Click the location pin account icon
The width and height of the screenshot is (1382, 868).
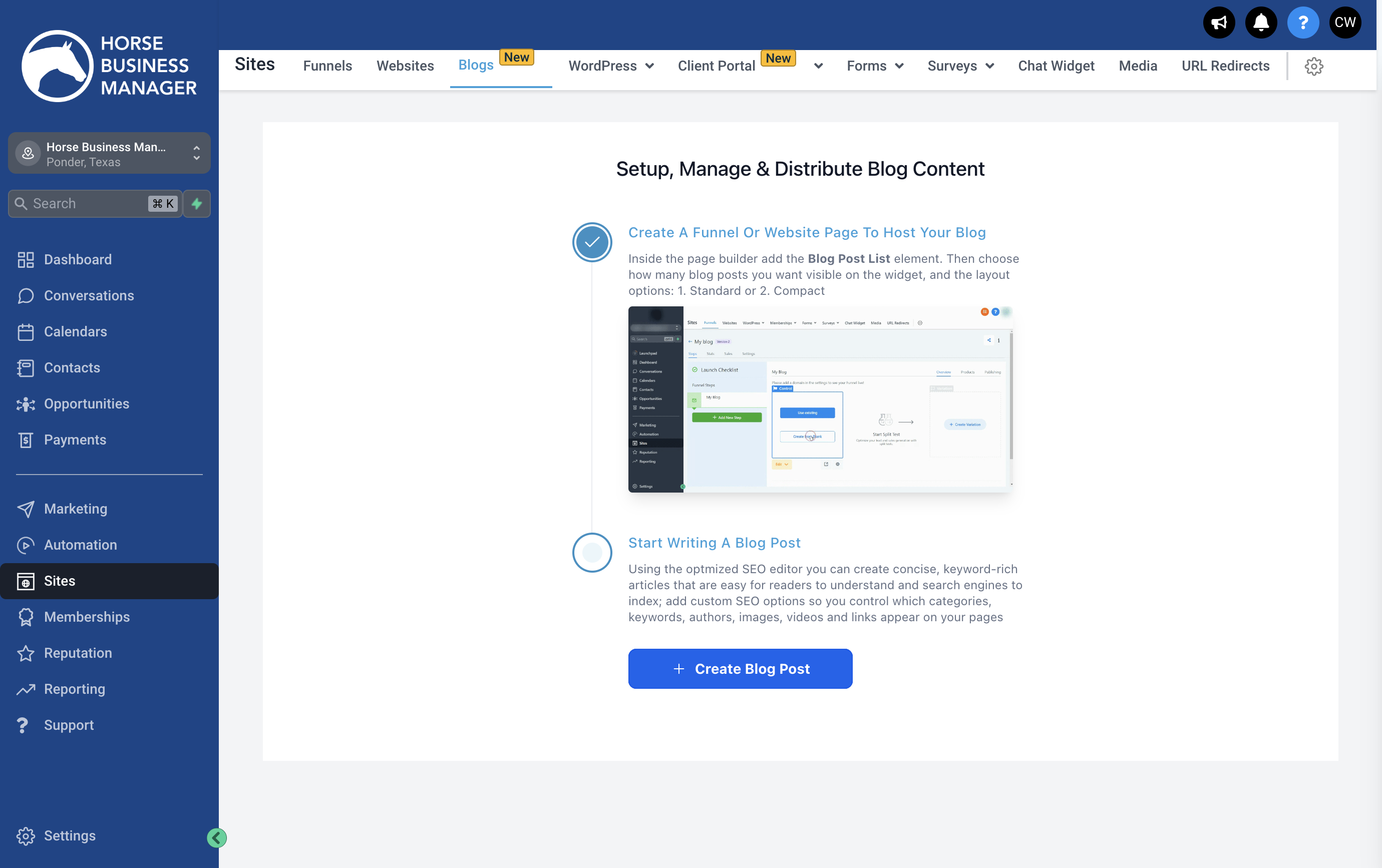click(x=28, y=153)
